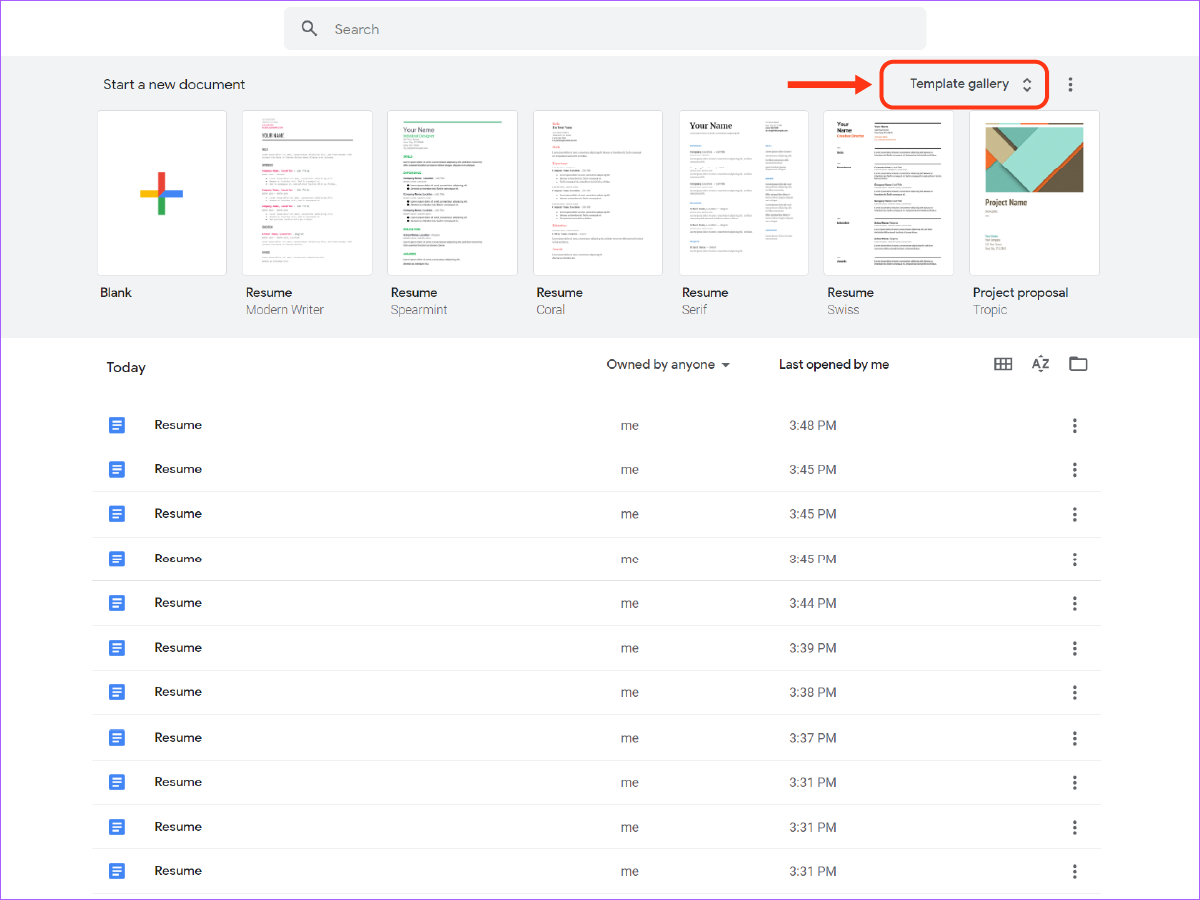This screenshot has width=1200, height=900.
Task: Click the 'Start a new document' heading
Action: click(x=174, y=84)
